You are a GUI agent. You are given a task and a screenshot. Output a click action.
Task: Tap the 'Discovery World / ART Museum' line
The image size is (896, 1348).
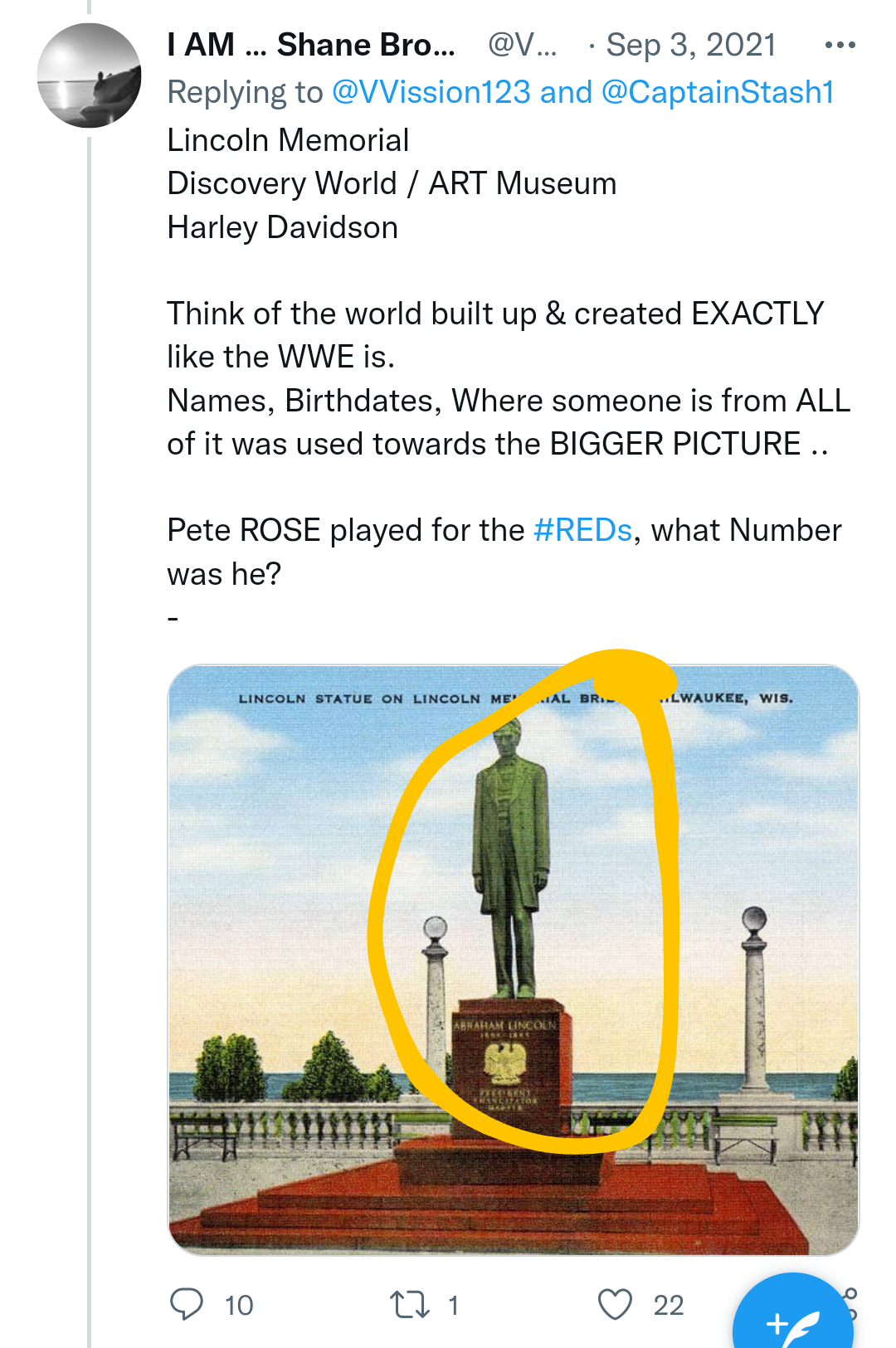[392, 183]
